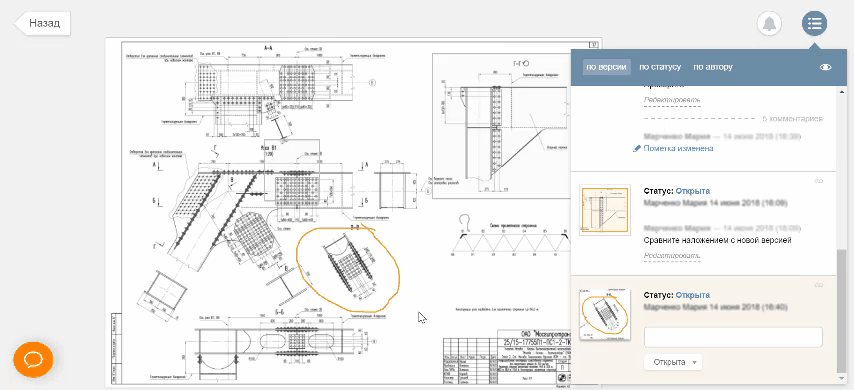Click the pencil icon beside Пометка изменена
854x390 pixels.
coord(637,148)
